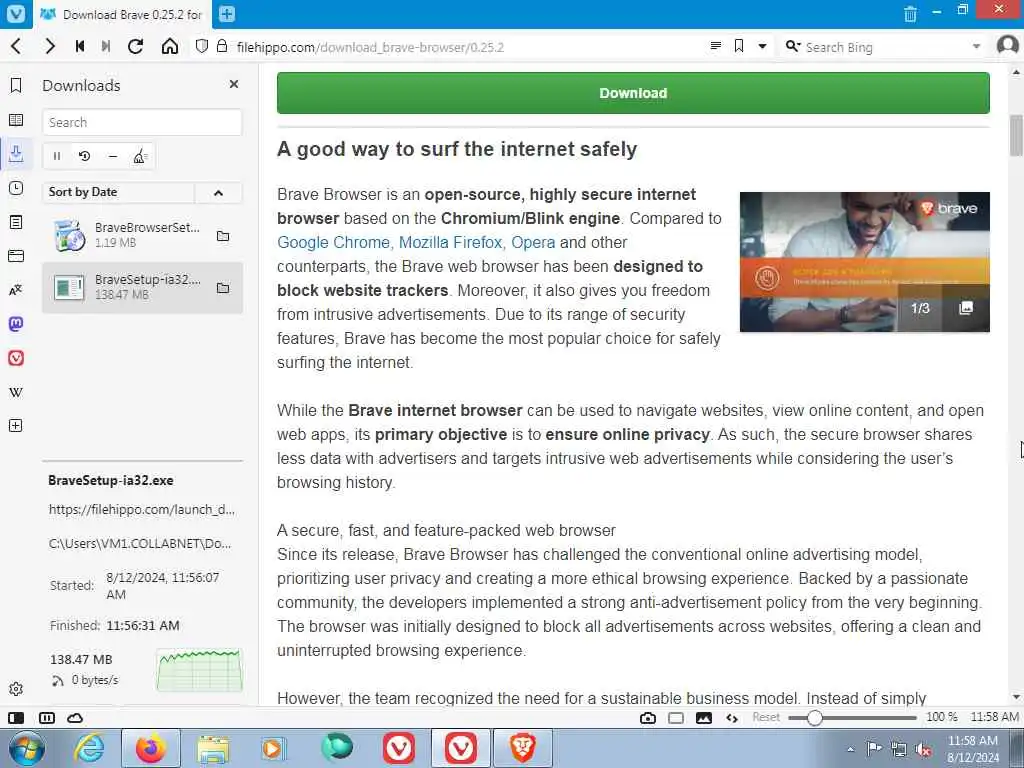Open the Window panel

(x=16, y=256)
